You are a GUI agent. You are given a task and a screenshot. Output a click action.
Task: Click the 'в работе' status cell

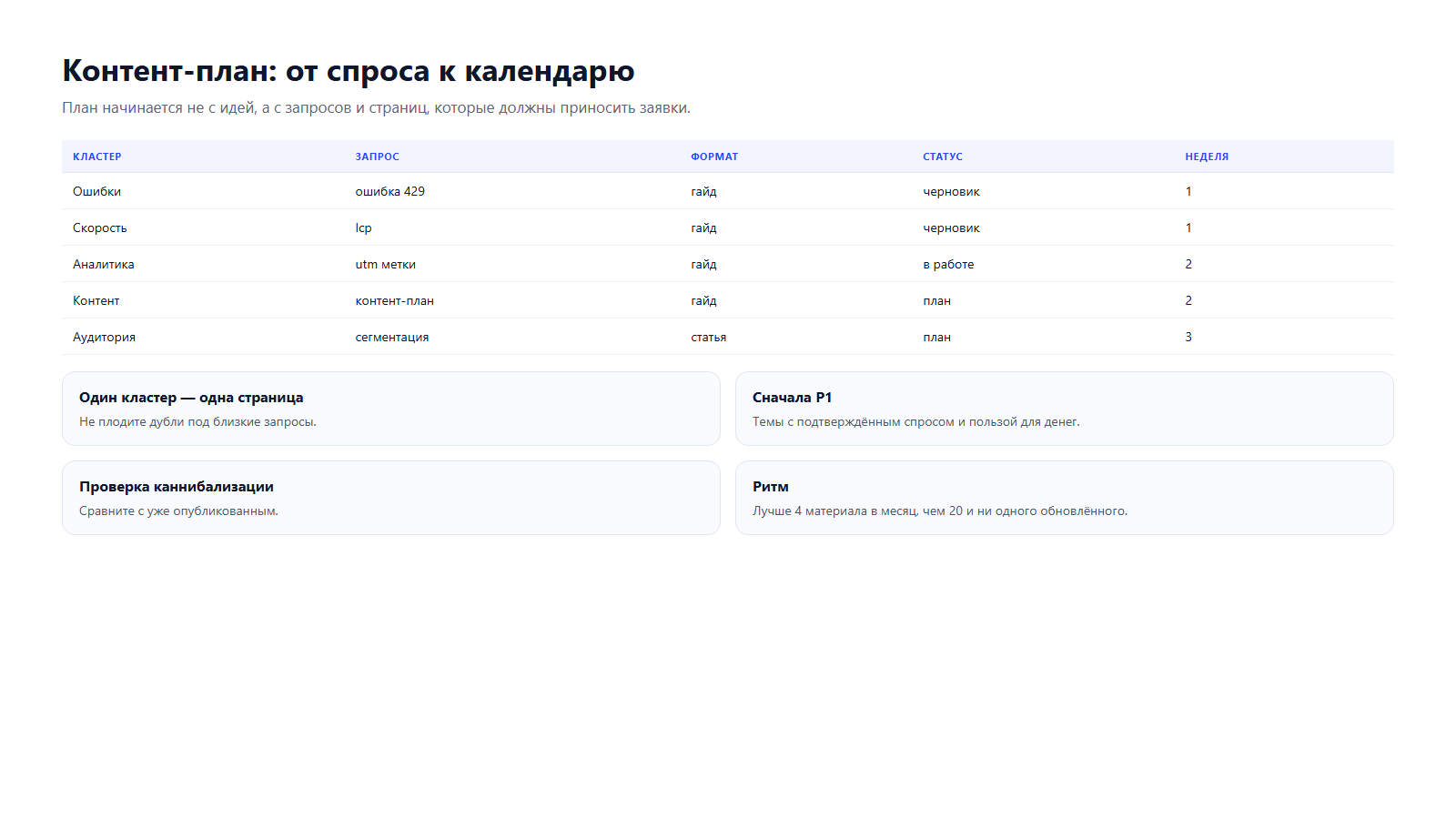tap(948, 264)
